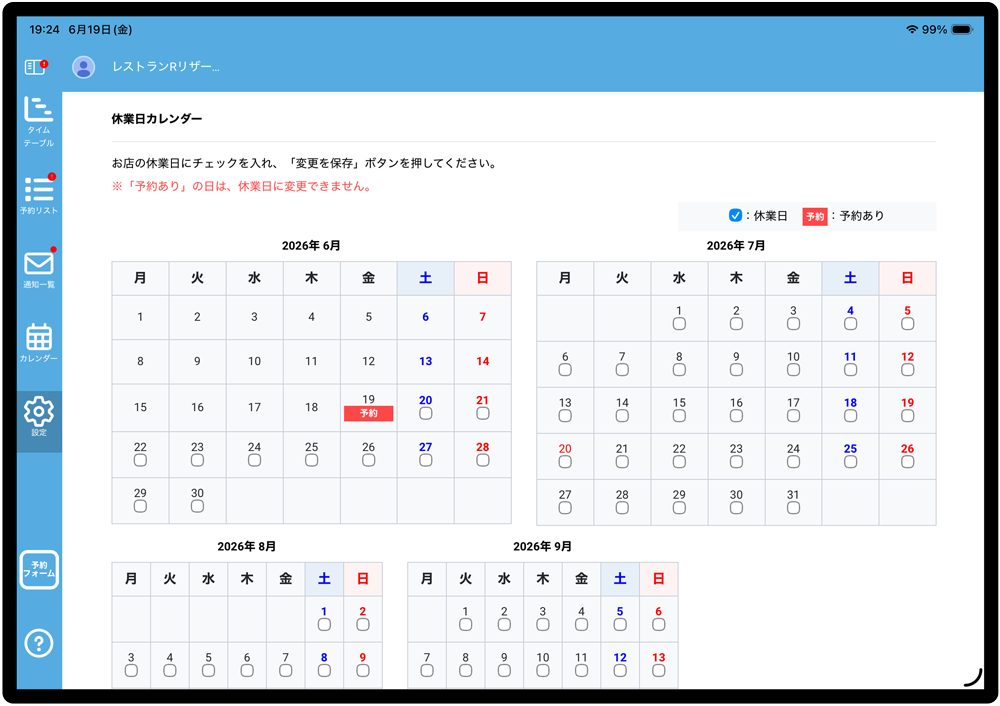The height and width of the screenshot is (706, 1000).
Task: Tap the 2026年 6月 month heading
Action: coord(311,246)
